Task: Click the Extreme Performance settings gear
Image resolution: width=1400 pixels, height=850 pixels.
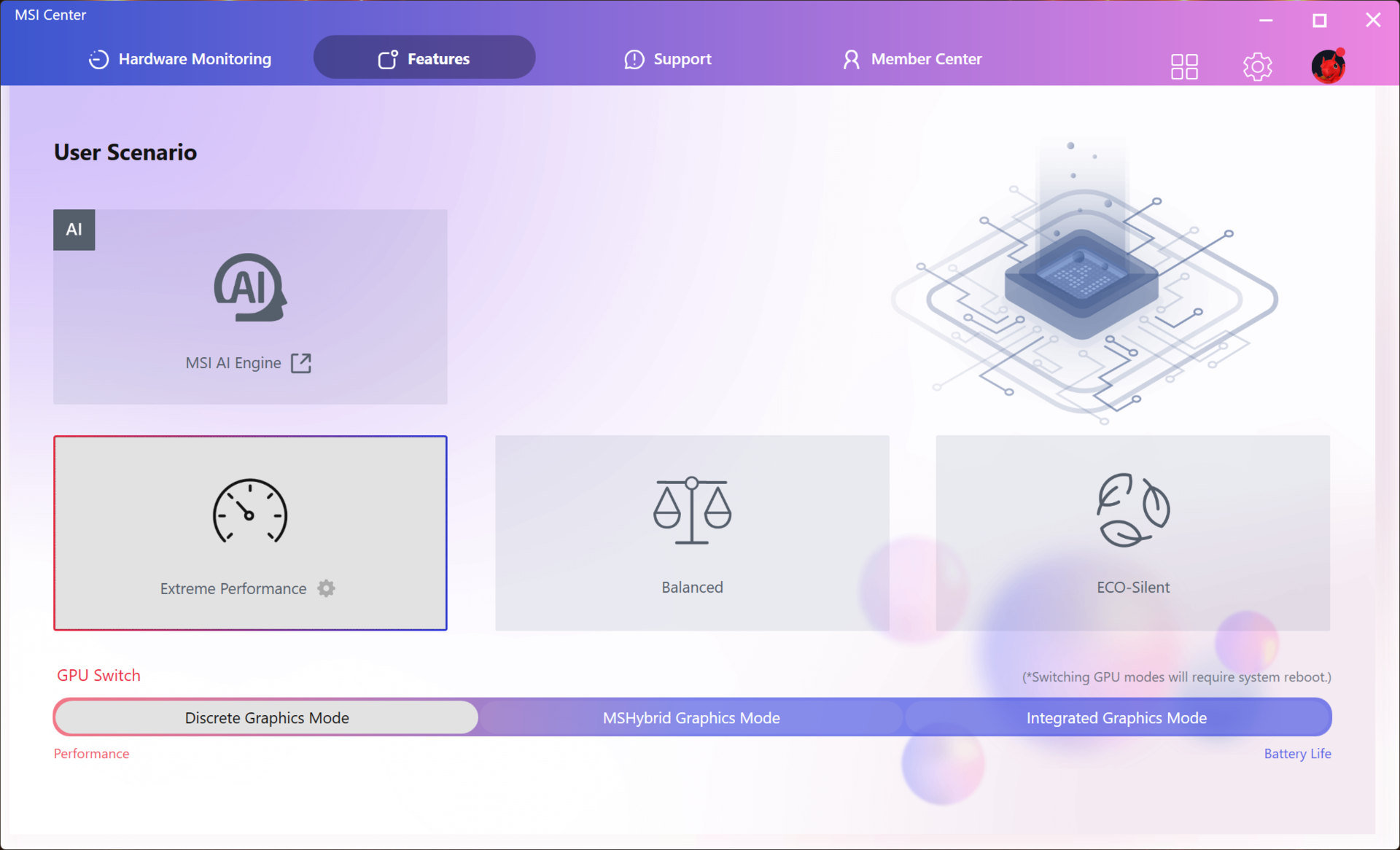Action: click(x=326, y=588)
